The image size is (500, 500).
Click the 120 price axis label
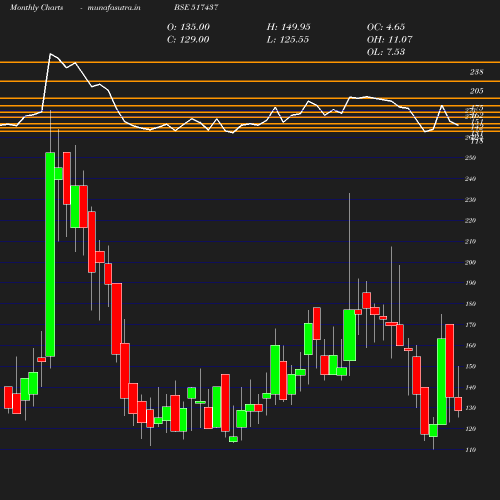click(470, 429)
